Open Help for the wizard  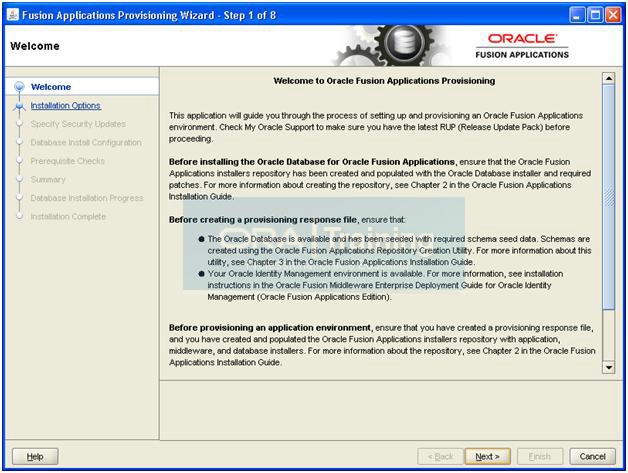35,456
